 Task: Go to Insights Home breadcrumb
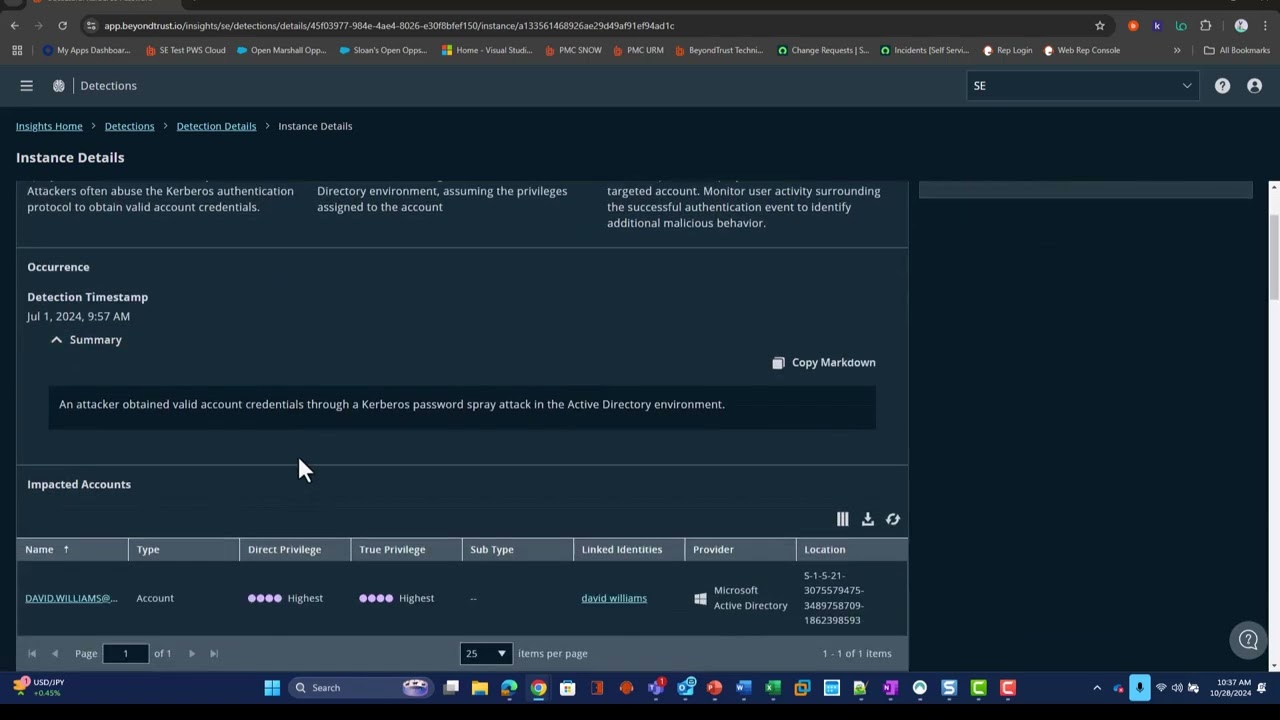coord(49,126)
